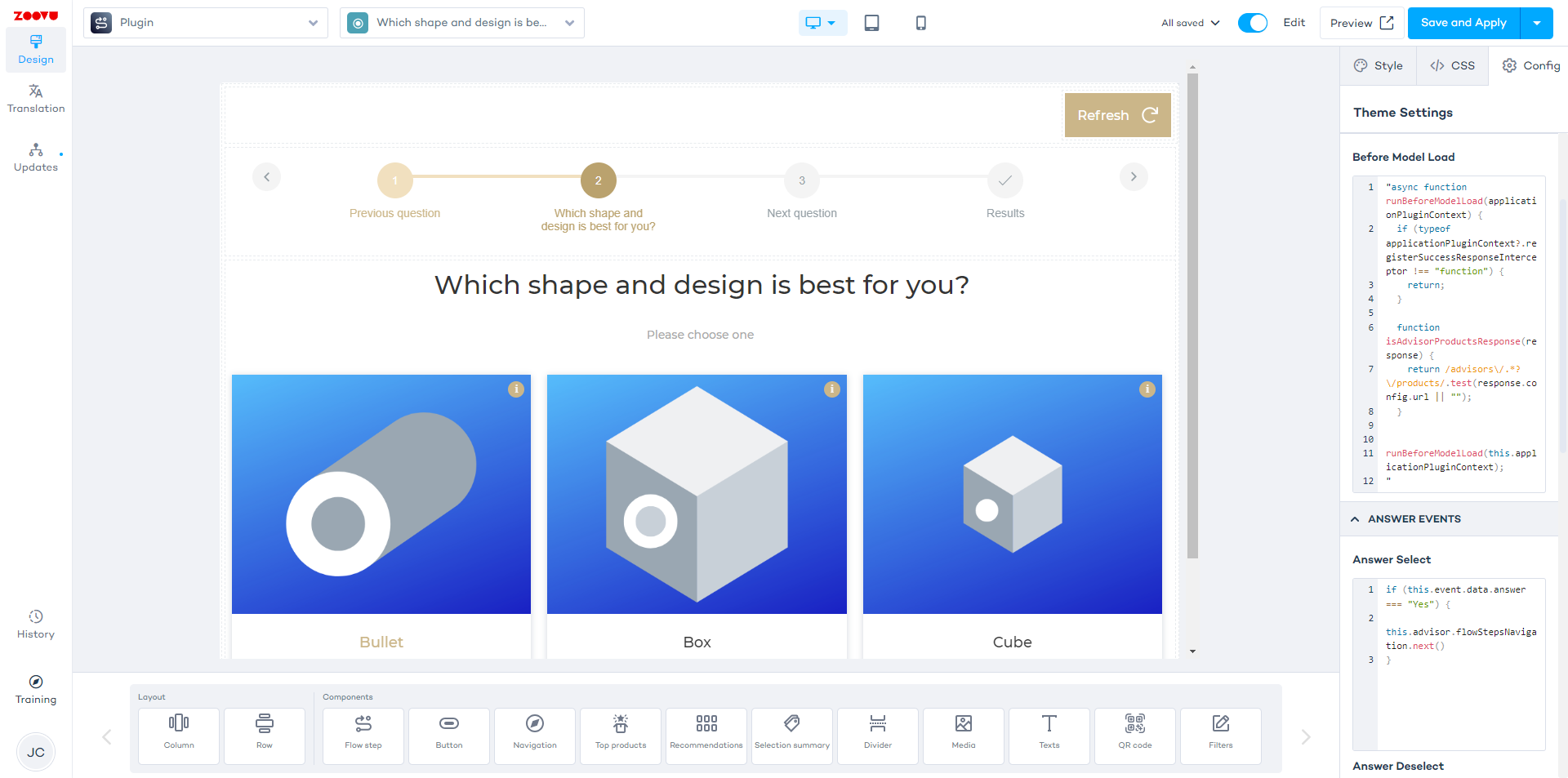Switch to mobile device preview
The image size is (1568, 778).
point(920,23)
